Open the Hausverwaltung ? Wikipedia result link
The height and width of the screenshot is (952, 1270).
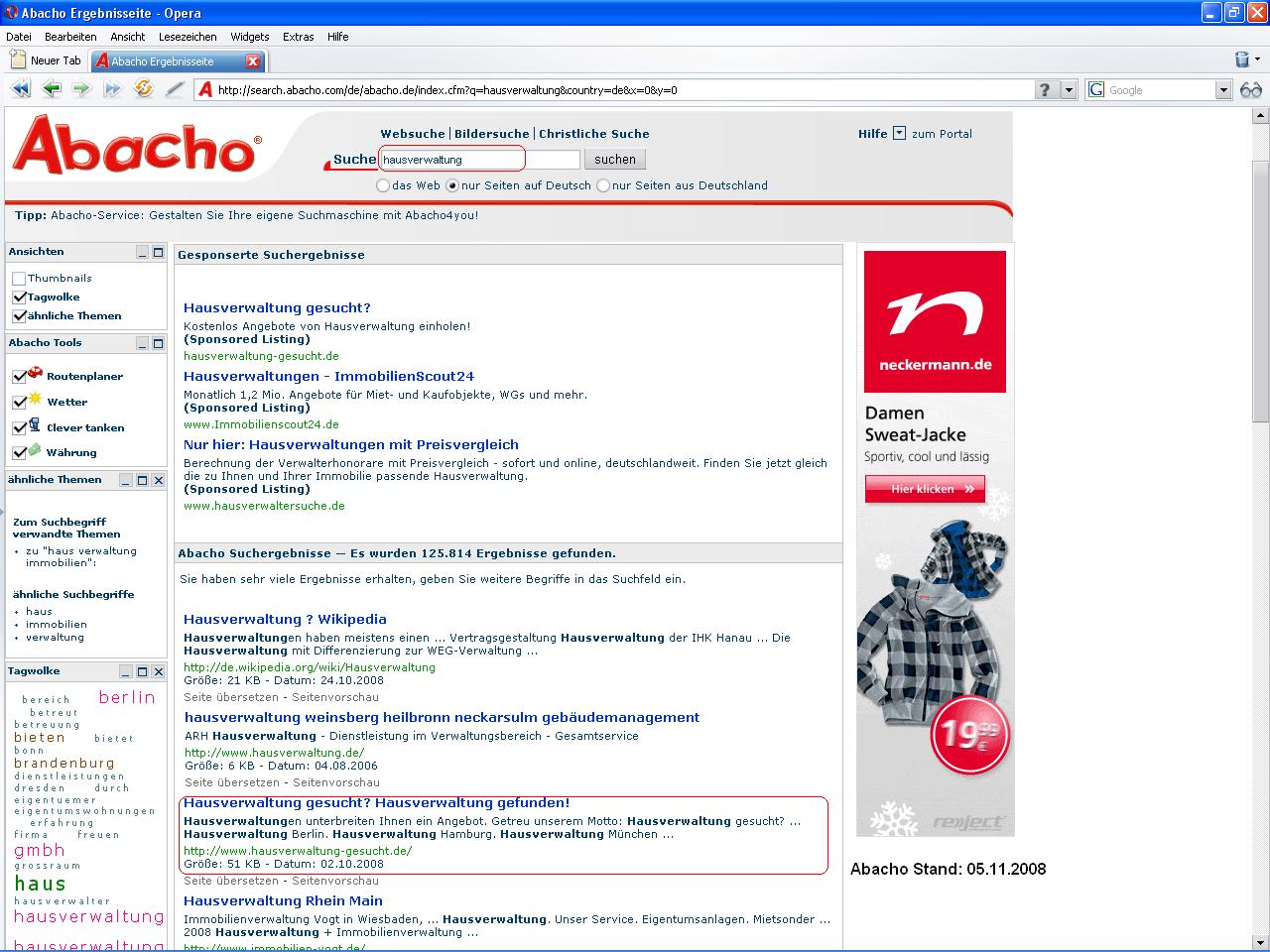pos(285,619)
